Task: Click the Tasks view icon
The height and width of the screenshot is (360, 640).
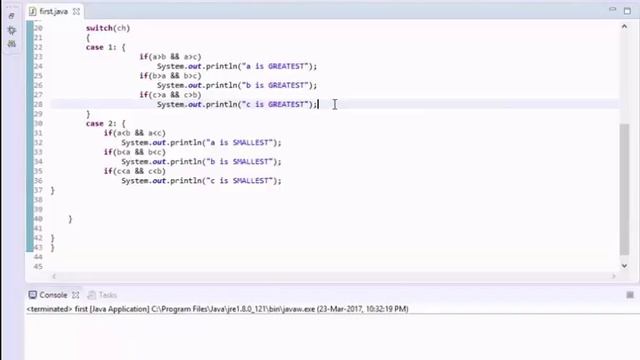Action: click(x=92, y=295)
